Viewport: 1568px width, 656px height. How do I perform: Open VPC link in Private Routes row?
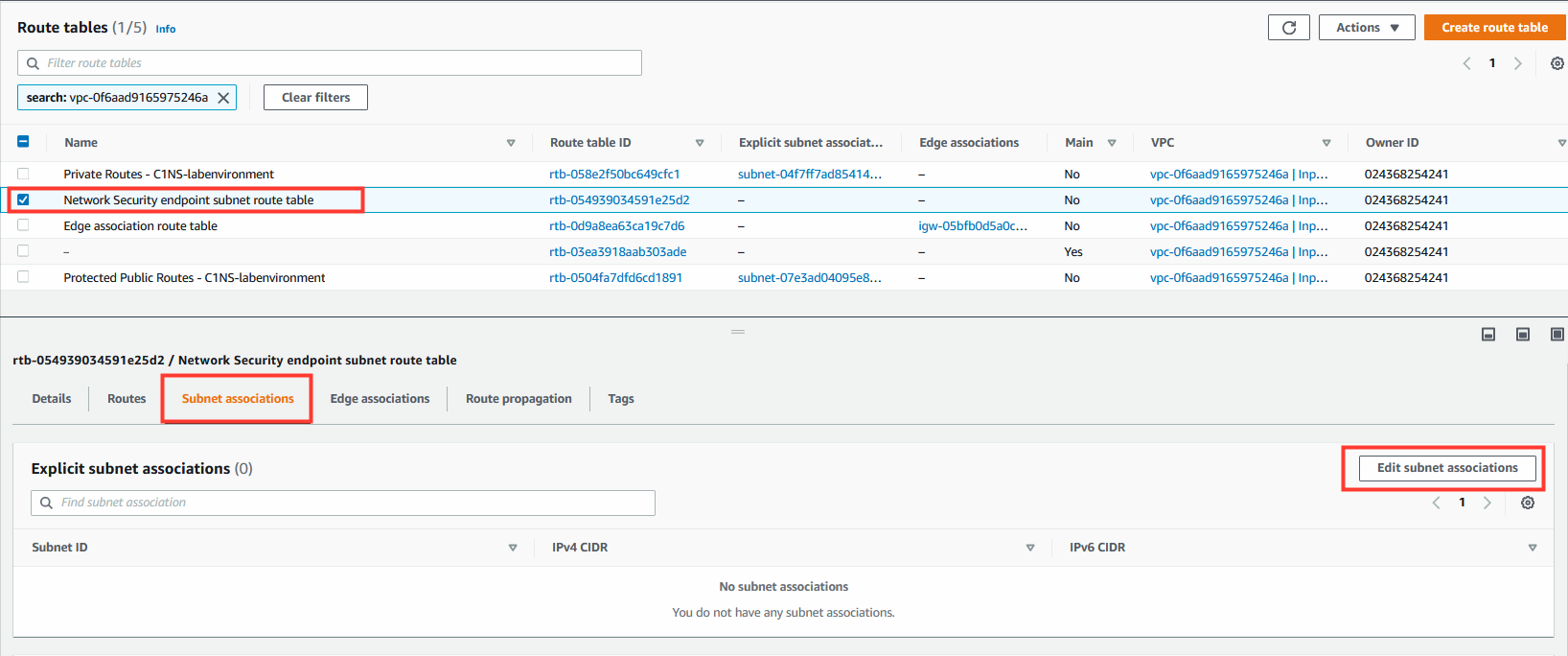click(x=1239, y=175)
